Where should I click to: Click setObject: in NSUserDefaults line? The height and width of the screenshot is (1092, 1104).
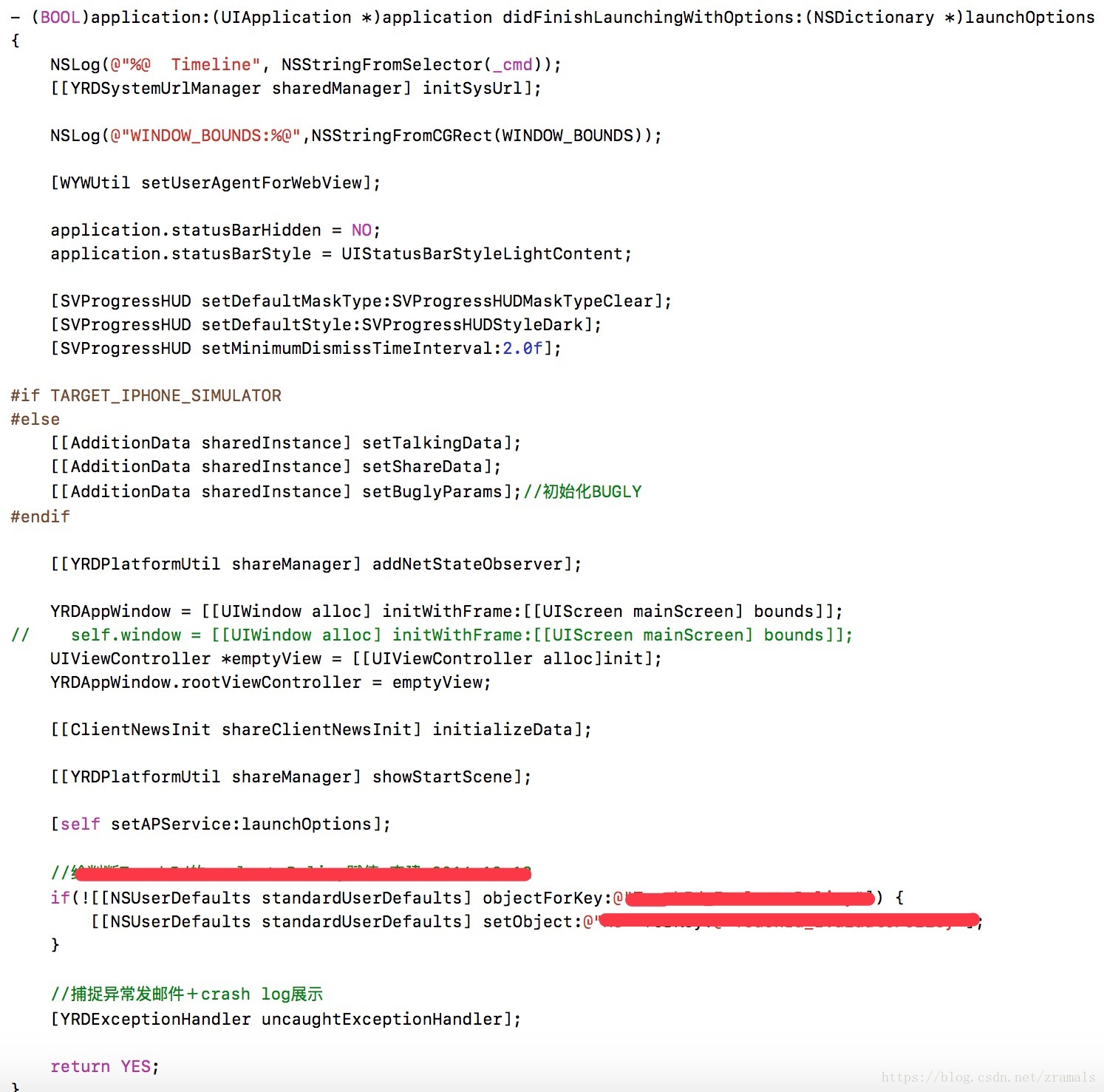(x=533, y=922)
